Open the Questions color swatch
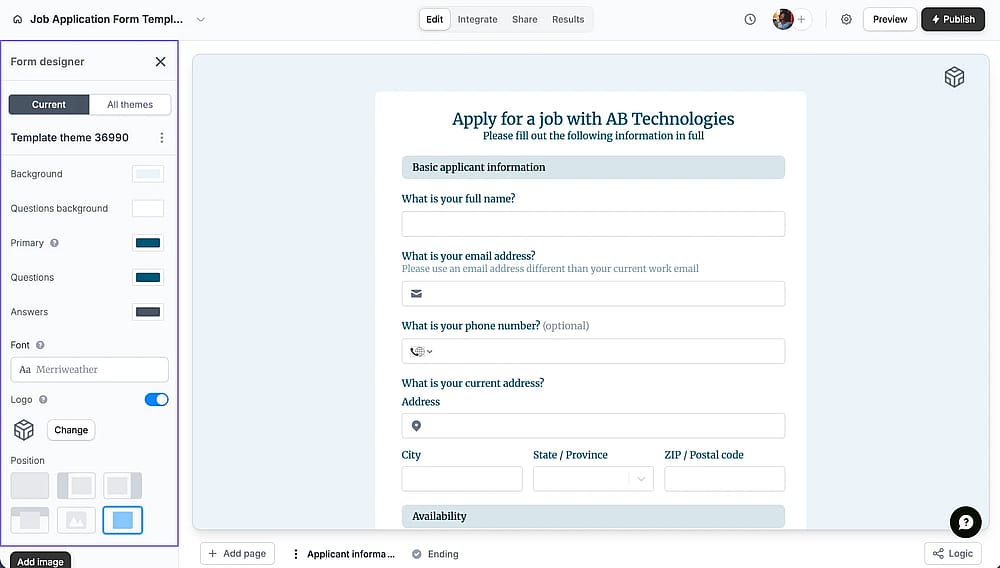The height and width of the screenshot is (568, 1000). coord(148,277)
